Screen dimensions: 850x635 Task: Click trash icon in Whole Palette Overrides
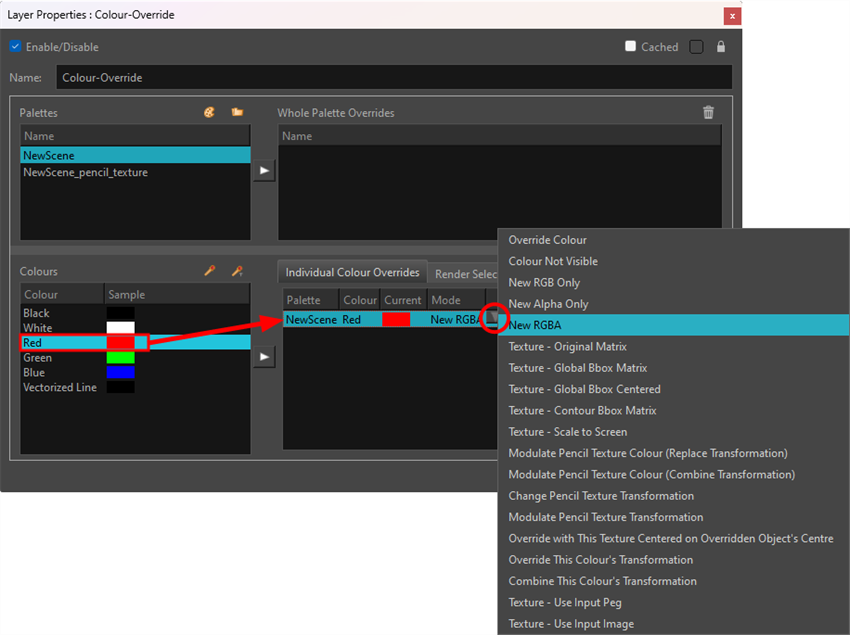click(x=709, y=113)
